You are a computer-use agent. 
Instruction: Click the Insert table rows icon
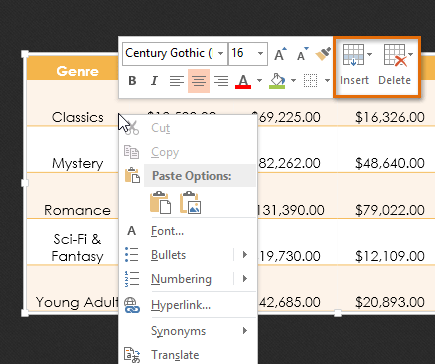353,55
